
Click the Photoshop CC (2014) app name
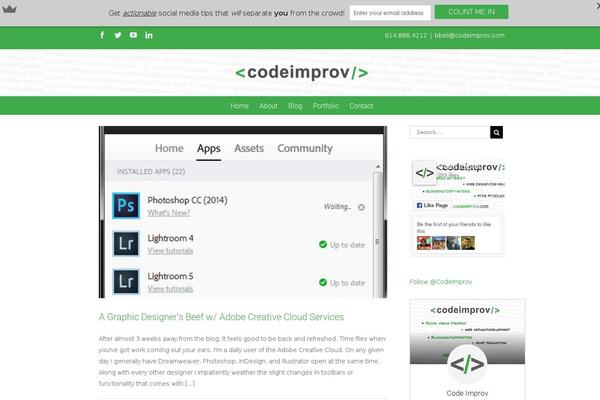tap(188, 200)
